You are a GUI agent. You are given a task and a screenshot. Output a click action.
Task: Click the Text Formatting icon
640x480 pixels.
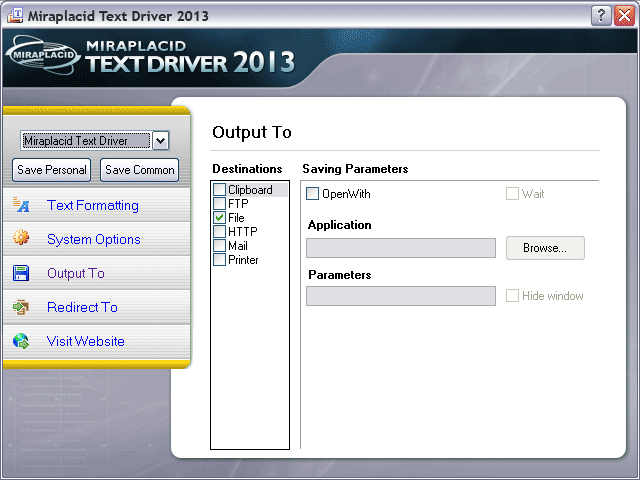pos(21,205)
